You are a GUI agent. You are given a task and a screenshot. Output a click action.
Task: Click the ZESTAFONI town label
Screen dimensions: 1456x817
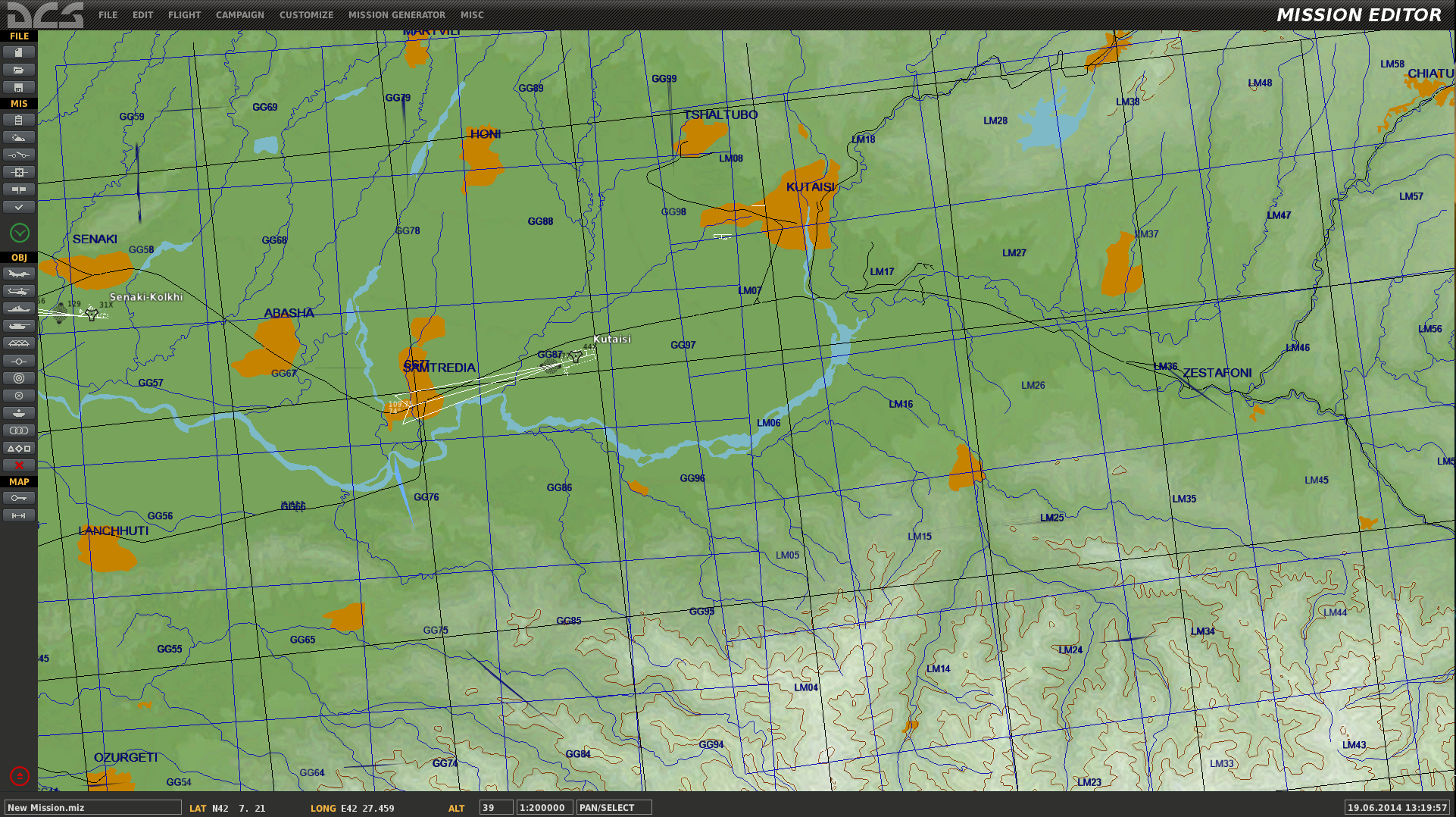coord(1217,374)
